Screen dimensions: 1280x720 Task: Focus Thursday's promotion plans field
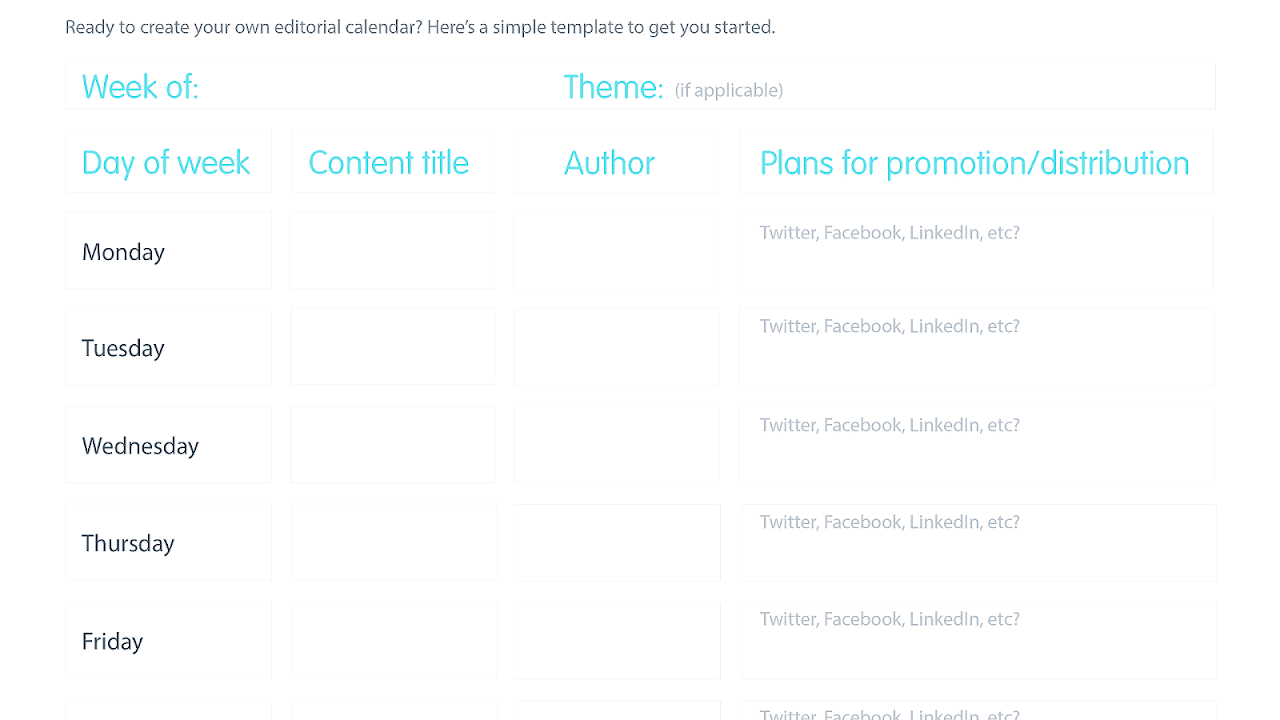[977, 542]
